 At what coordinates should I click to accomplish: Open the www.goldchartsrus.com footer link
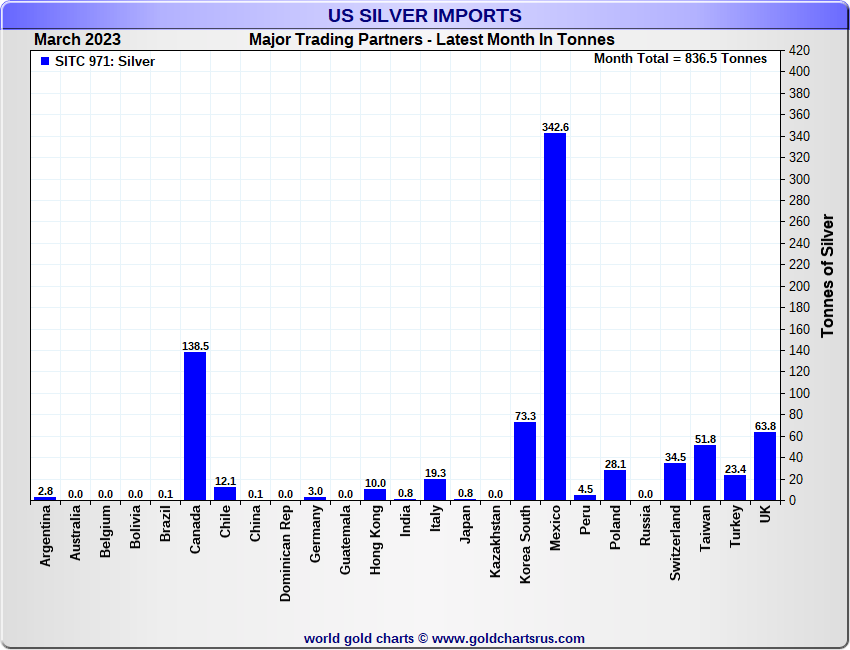(508, 638)
